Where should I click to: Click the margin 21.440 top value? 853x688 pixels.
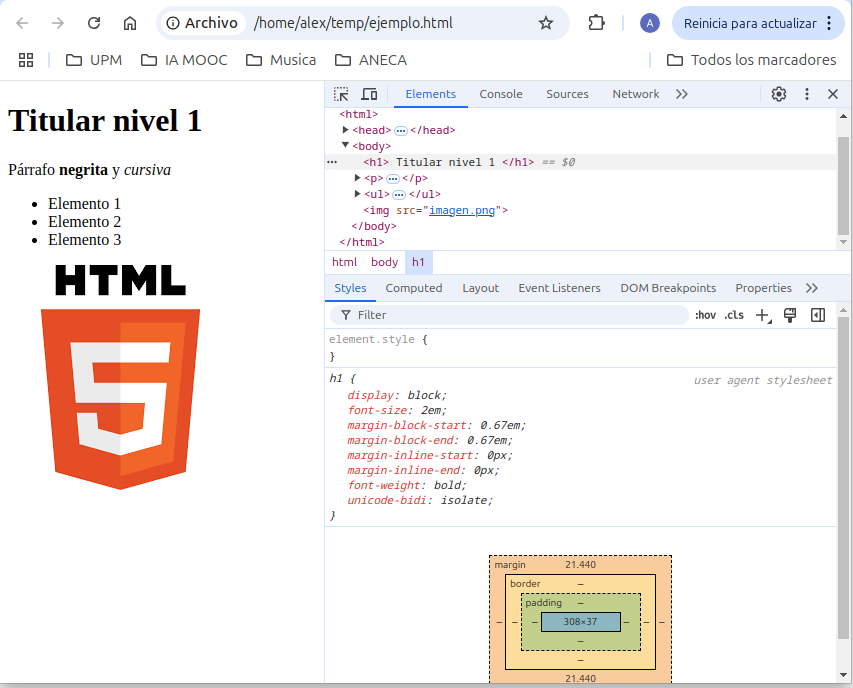pos(580,565)
